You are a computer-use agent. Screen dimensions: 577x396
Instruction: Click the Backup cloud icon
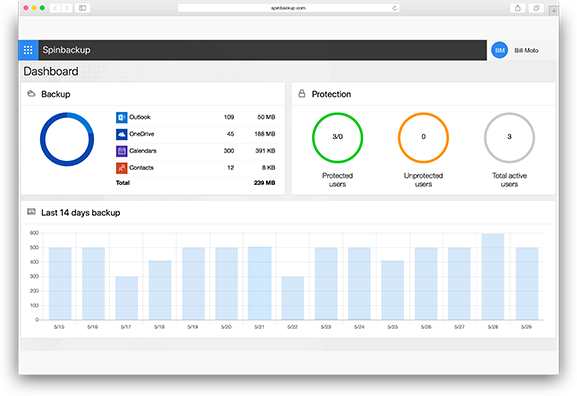point(31,94)
